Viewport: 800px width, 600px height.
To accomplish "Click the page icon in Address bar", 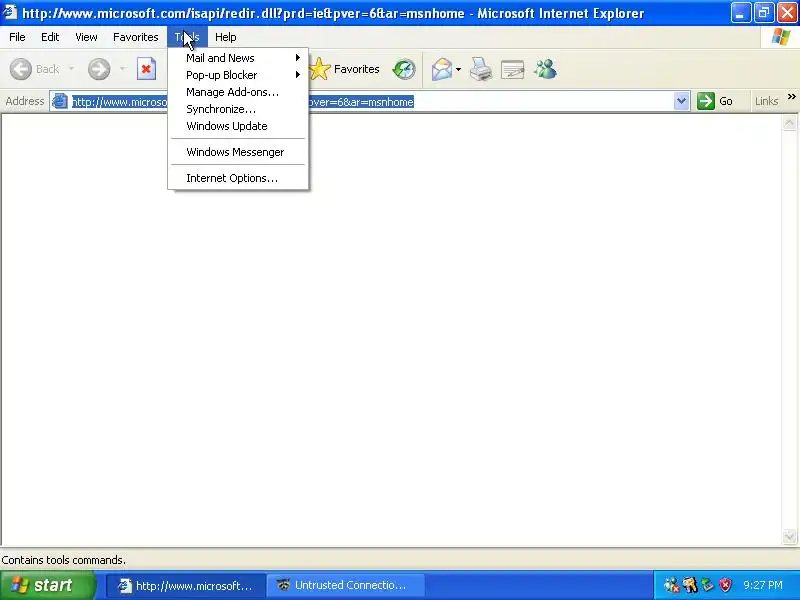I will coord(60,101).
